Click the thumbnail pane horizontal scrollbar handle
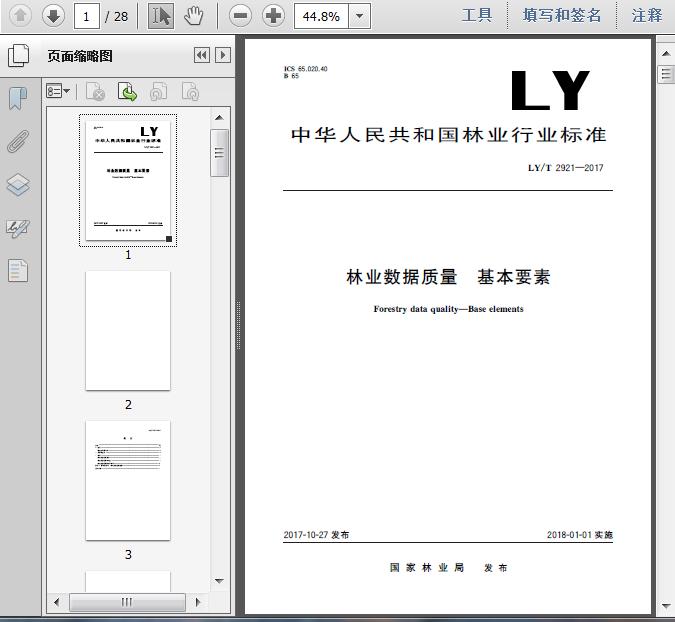Image resolution: width=675 pixels, height=622 pixels. point(127,602)
